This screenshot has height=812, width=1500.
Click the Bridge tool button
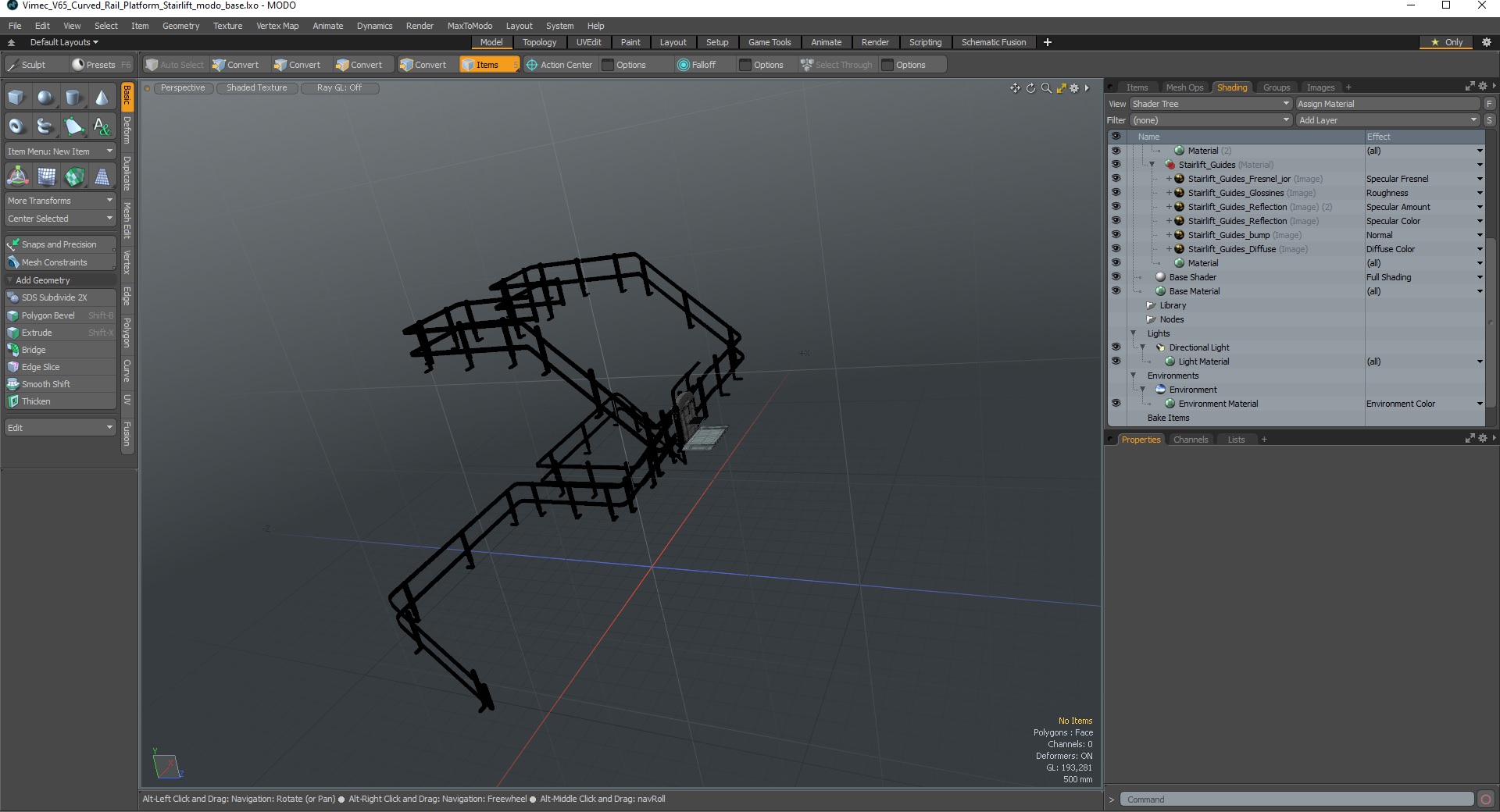61,350
